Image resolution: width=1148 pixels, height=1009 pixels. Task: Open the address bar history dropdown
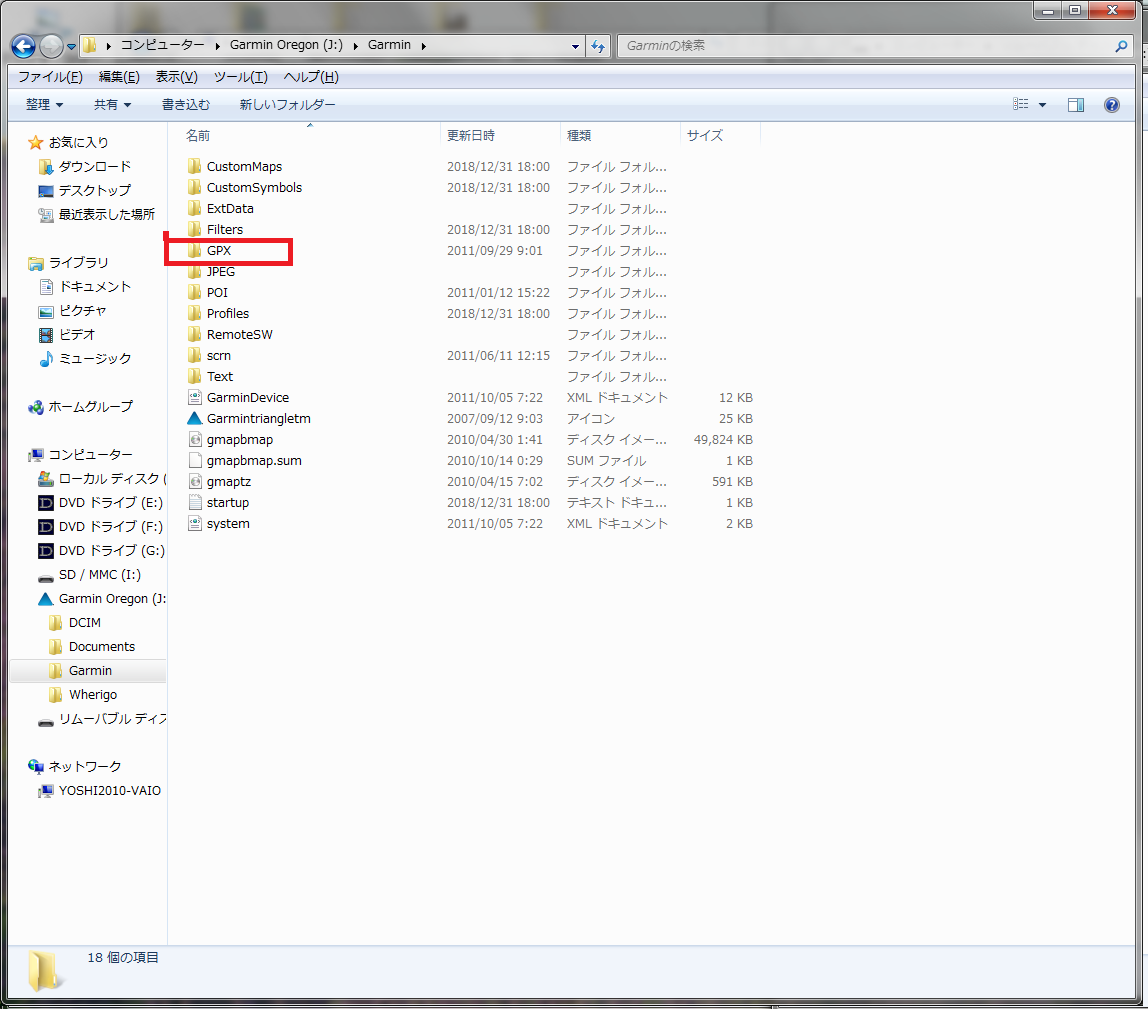(x=575, y=46)
